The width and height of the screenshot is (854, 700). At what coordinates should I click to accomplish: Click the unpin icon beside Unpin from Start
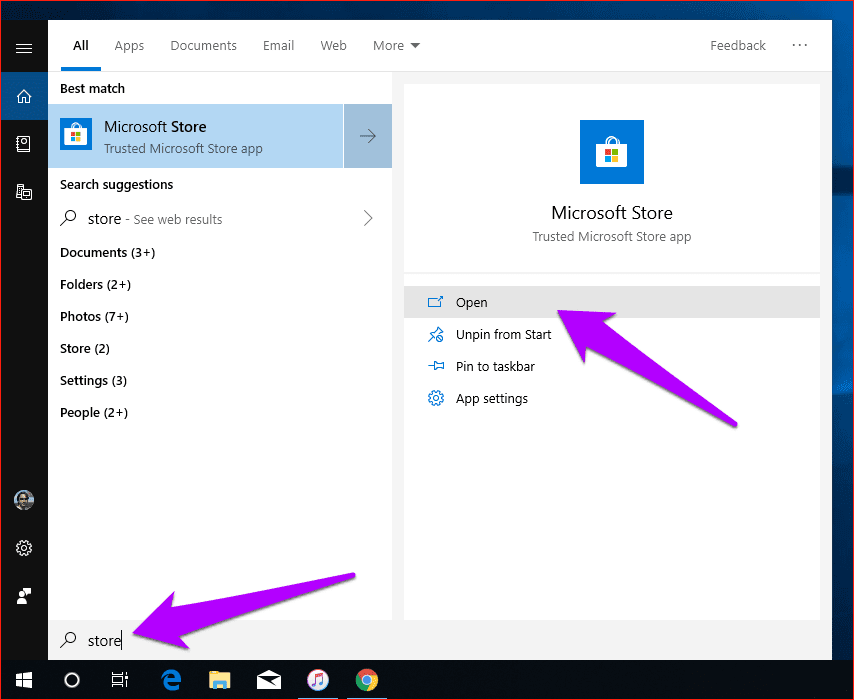(435, 334)
